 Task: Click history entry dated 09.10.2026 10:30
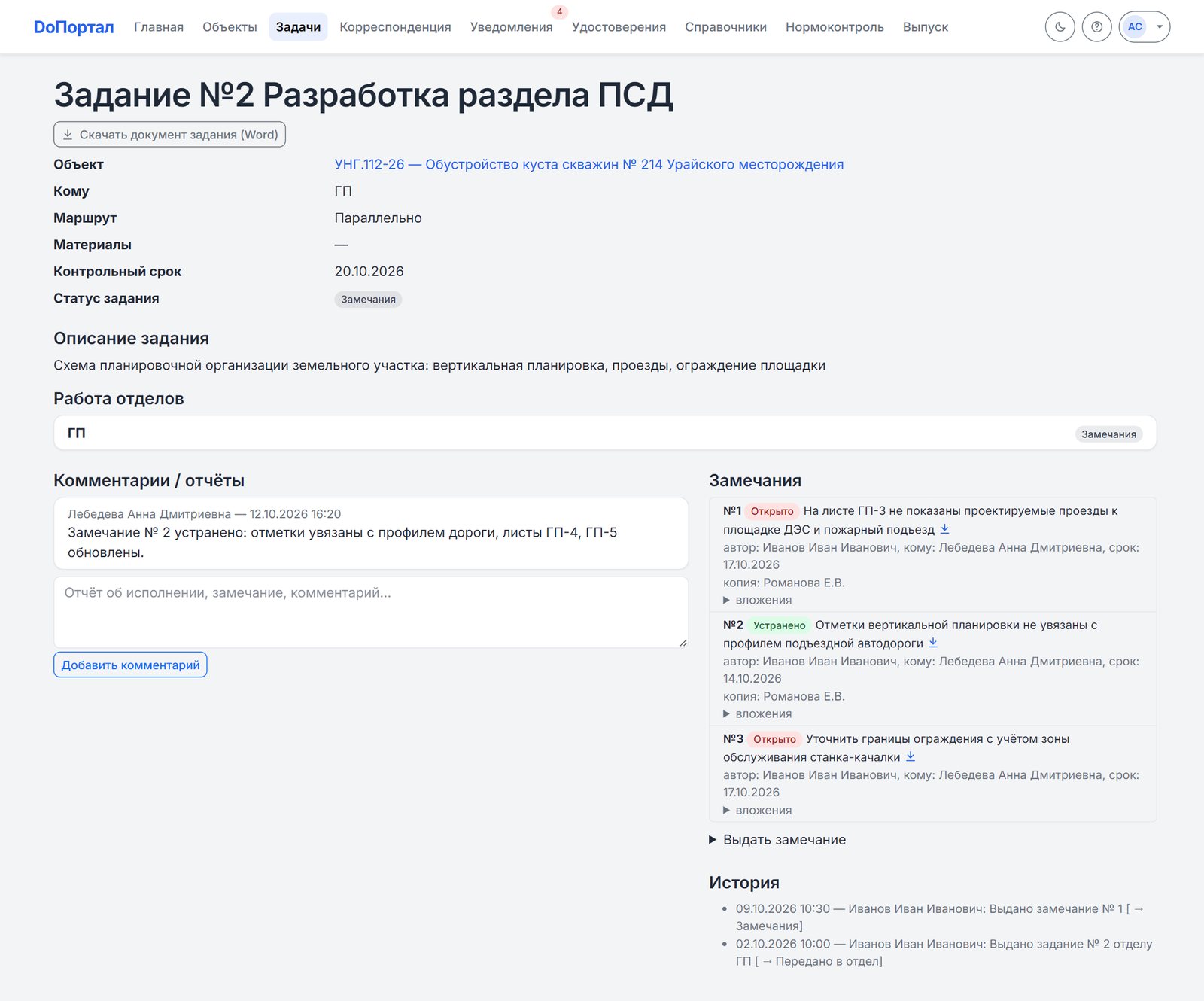coord(939,917)
